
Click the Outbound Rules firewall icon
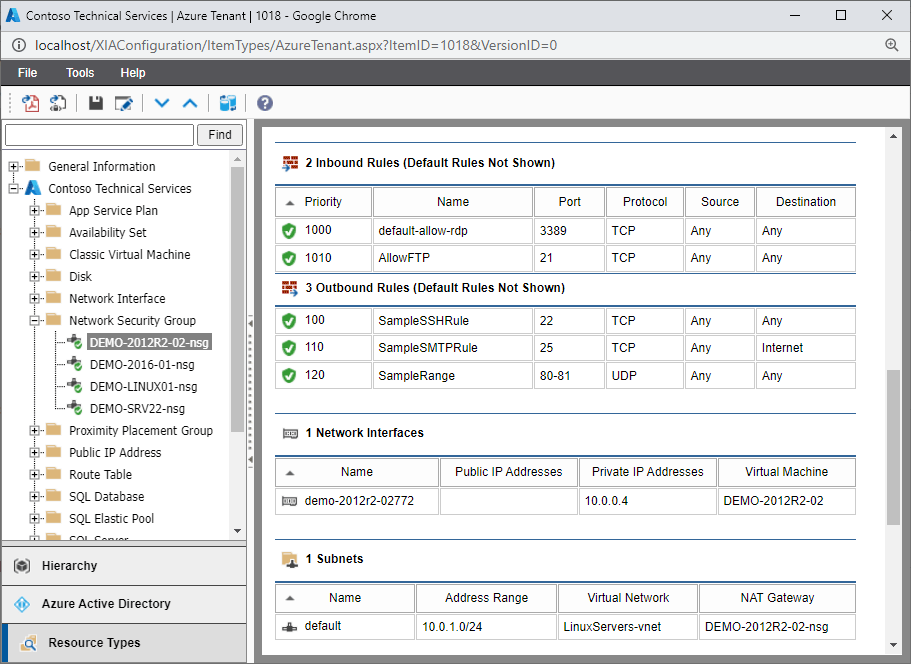point(290,288)
